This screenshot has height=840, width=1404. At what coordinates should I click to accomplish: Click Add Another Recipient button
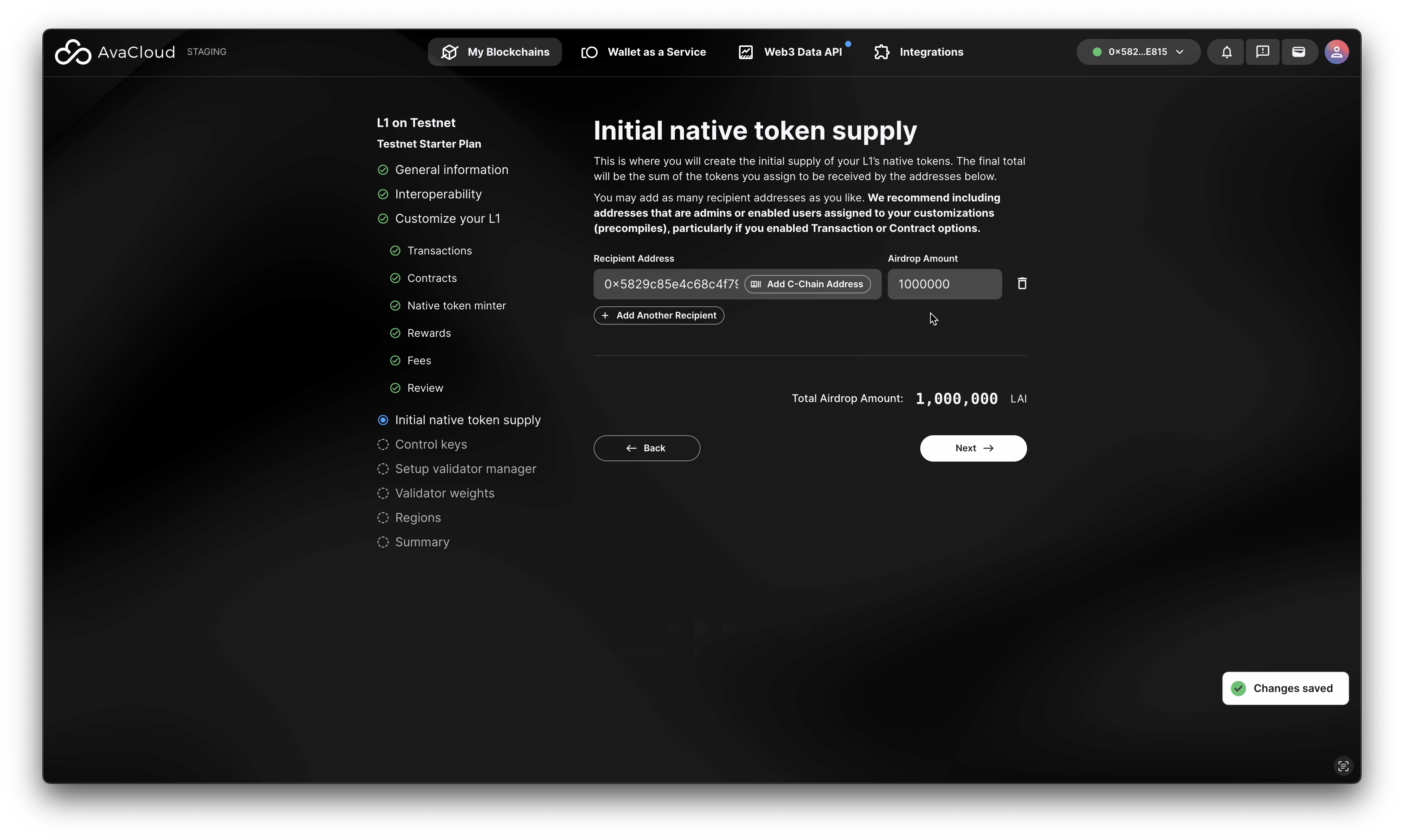click(x=659, y=315)
